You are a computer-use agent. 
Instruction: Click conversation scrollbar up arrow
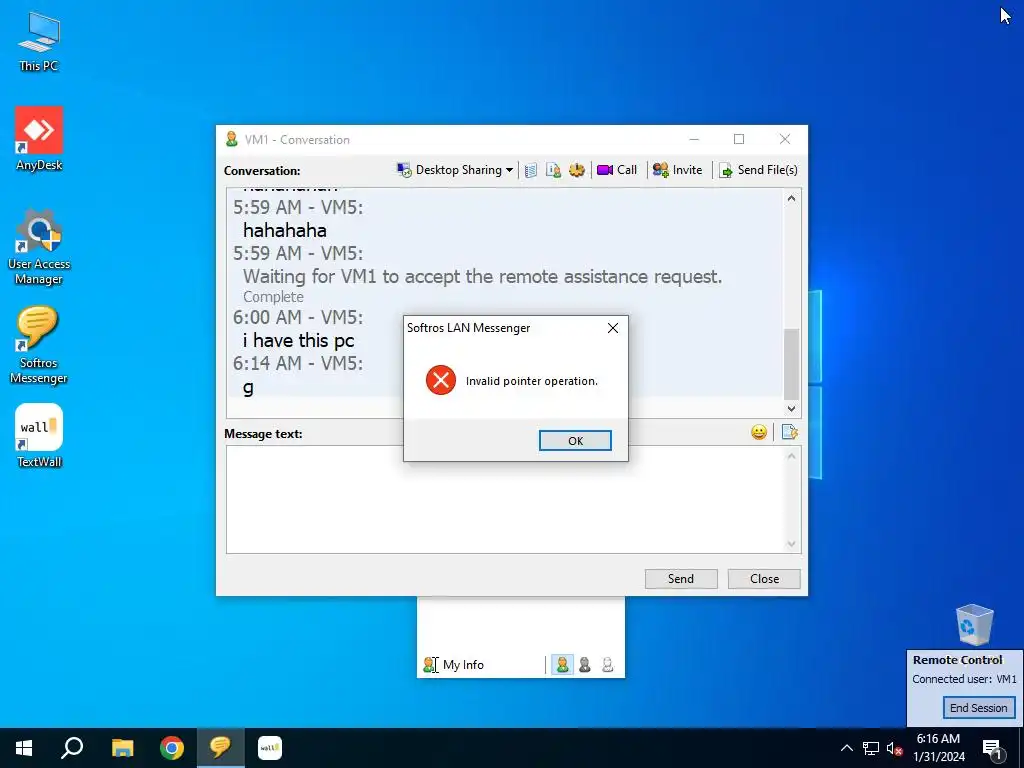[792, 198]
